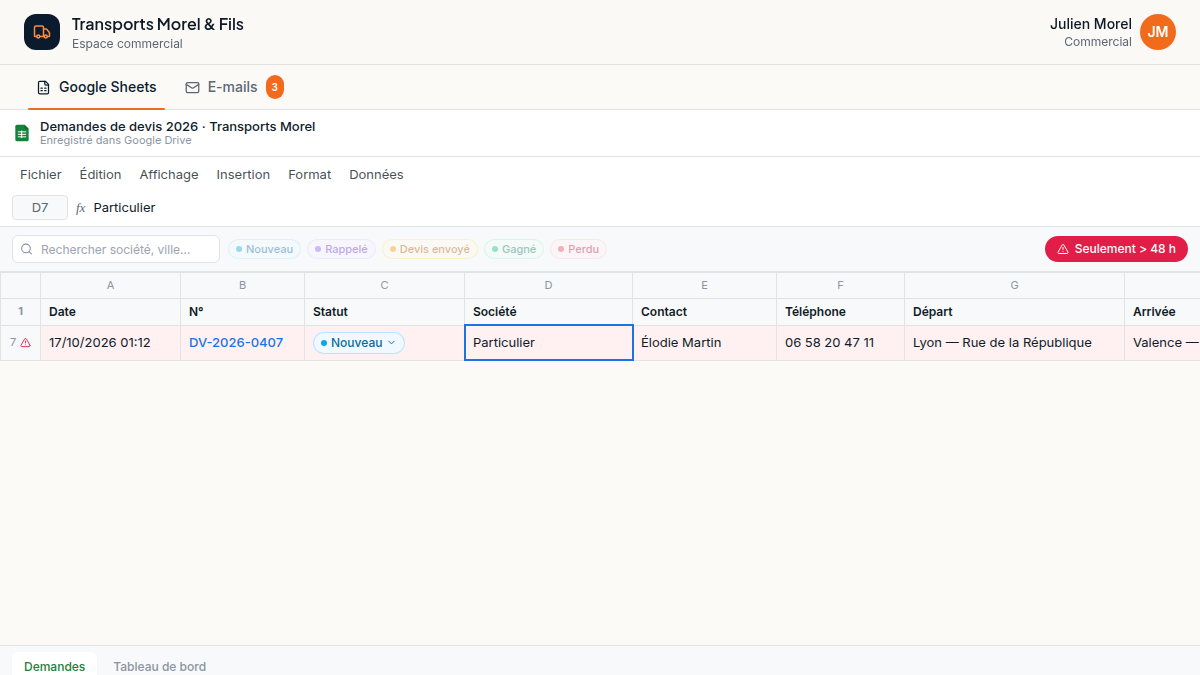Select column G header
This screenshot has width=1200, height=675.
[x=1015, y=285]
